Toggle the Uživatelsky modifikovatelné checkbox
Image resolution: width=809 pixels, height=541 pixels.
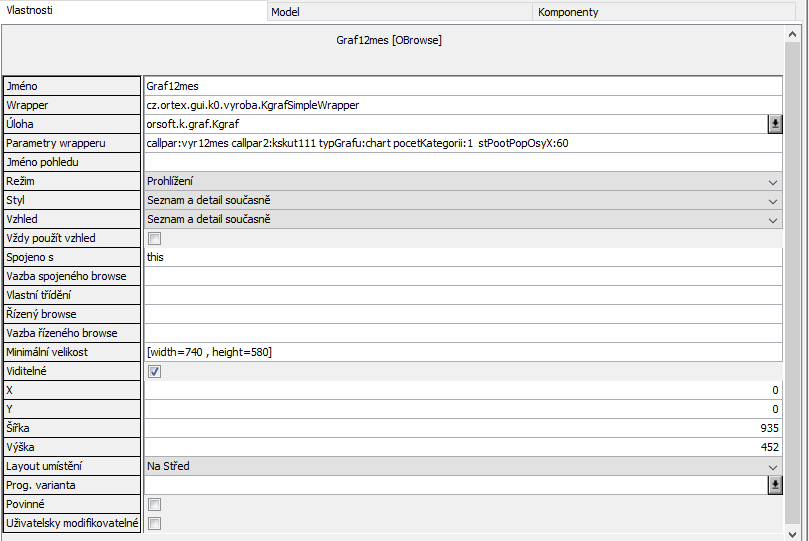coord(154,523)
